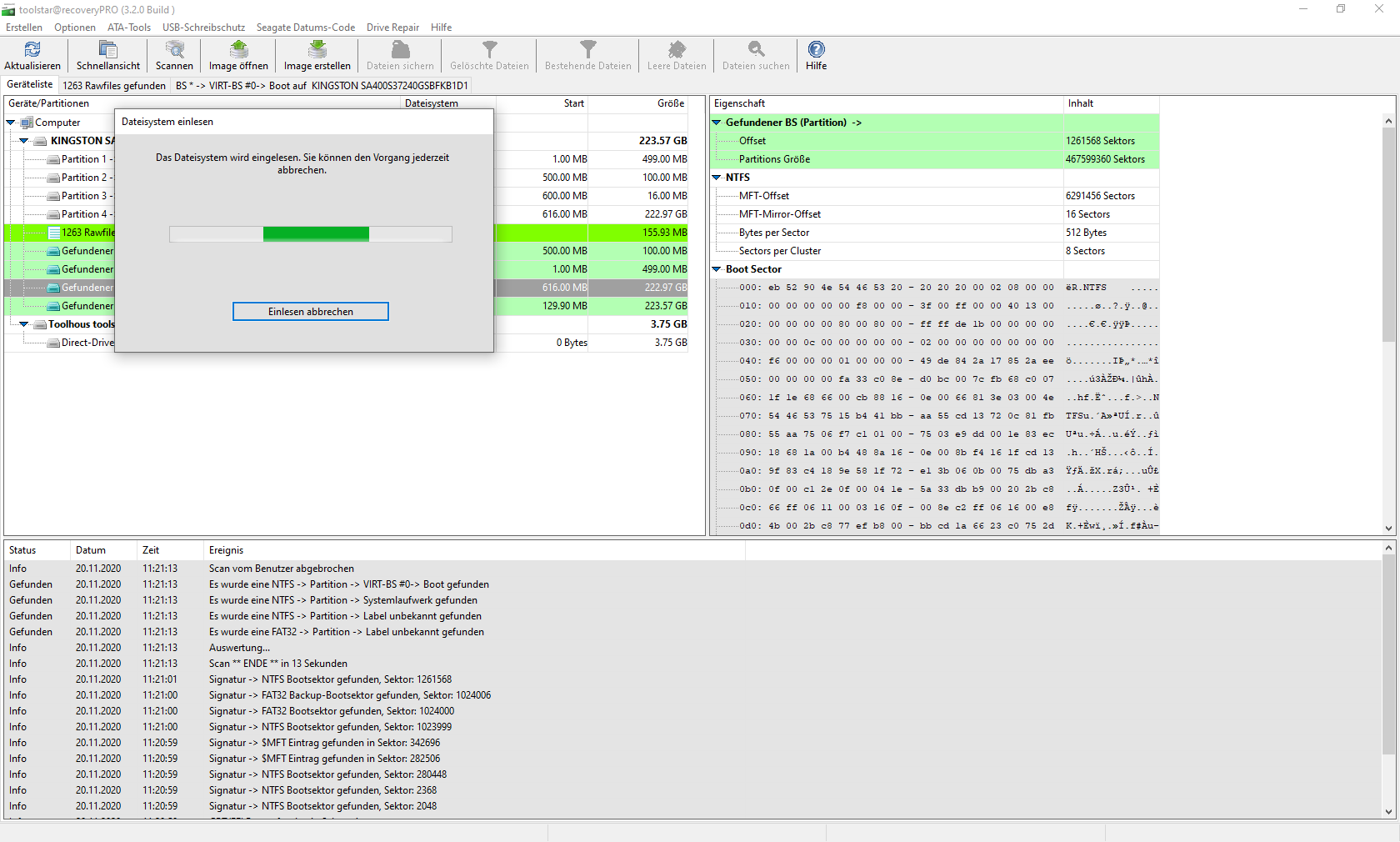
Task: Click the Dateien sichern toolbar icon
Action: [400, 50]
